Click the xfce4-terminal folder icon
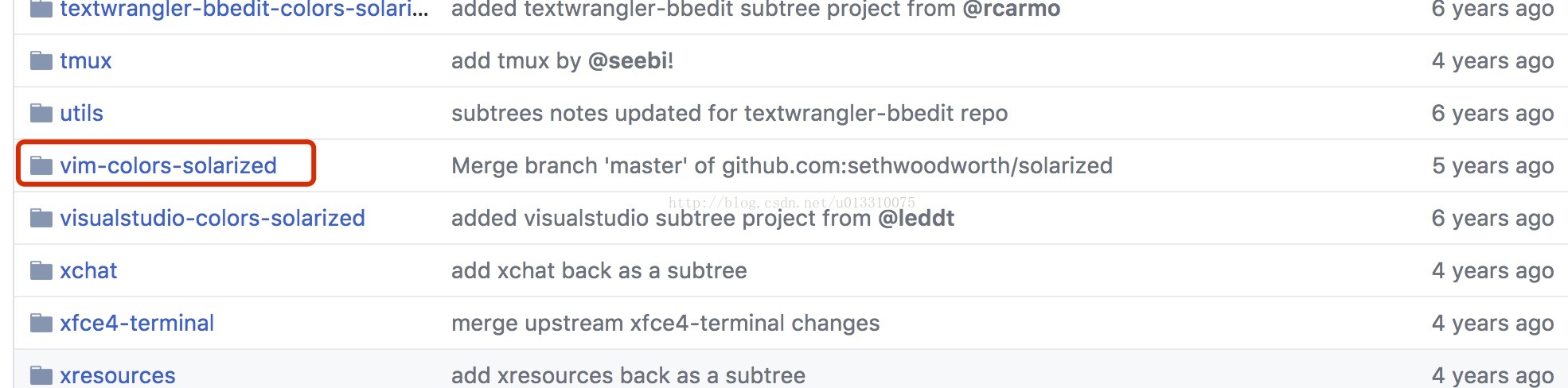Image resolution: width=1568 pixels, height=388 pixels. click(41, 323)
